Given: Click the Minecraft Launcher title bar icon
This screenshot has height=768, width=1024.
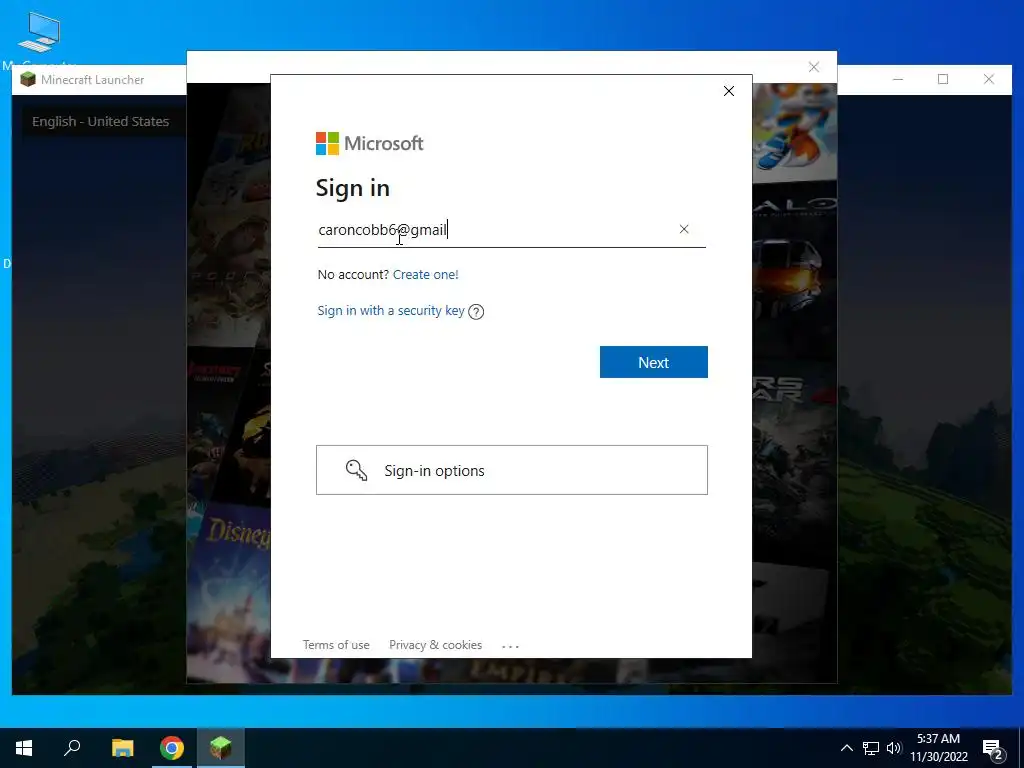Looking at the screenshot, I should 27,80.
